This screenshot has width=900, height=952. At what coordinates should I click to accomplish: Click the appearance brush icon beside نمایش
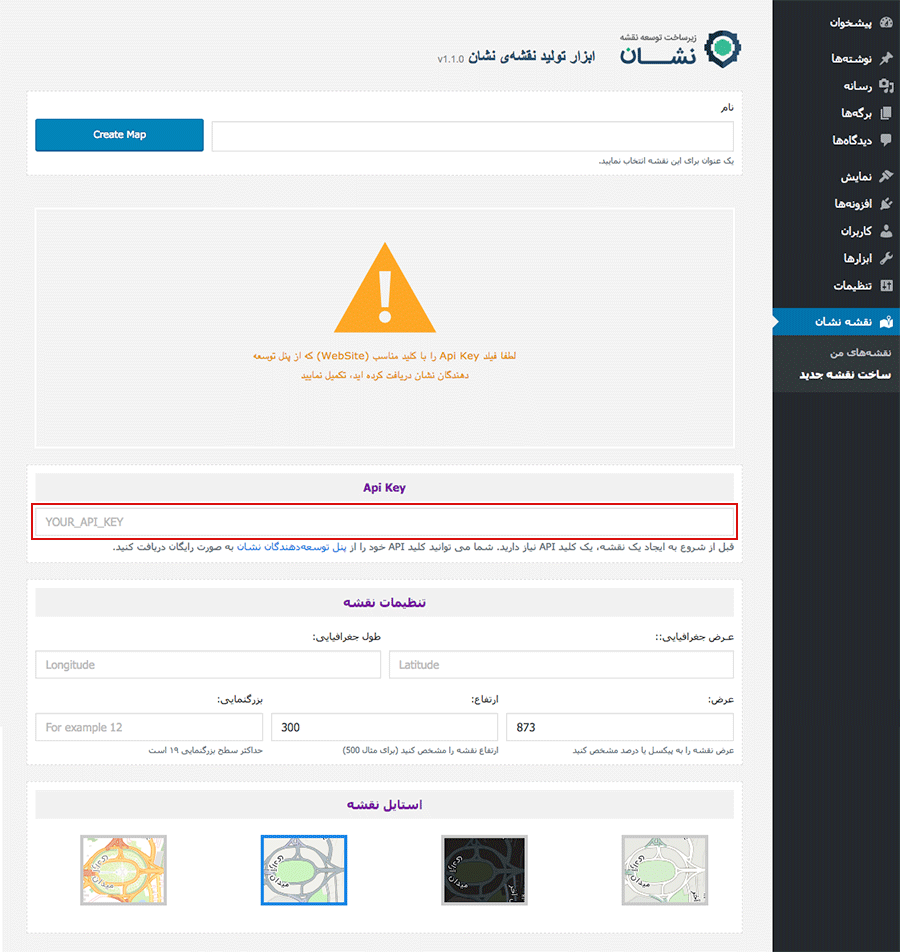[x=886, y=176]
